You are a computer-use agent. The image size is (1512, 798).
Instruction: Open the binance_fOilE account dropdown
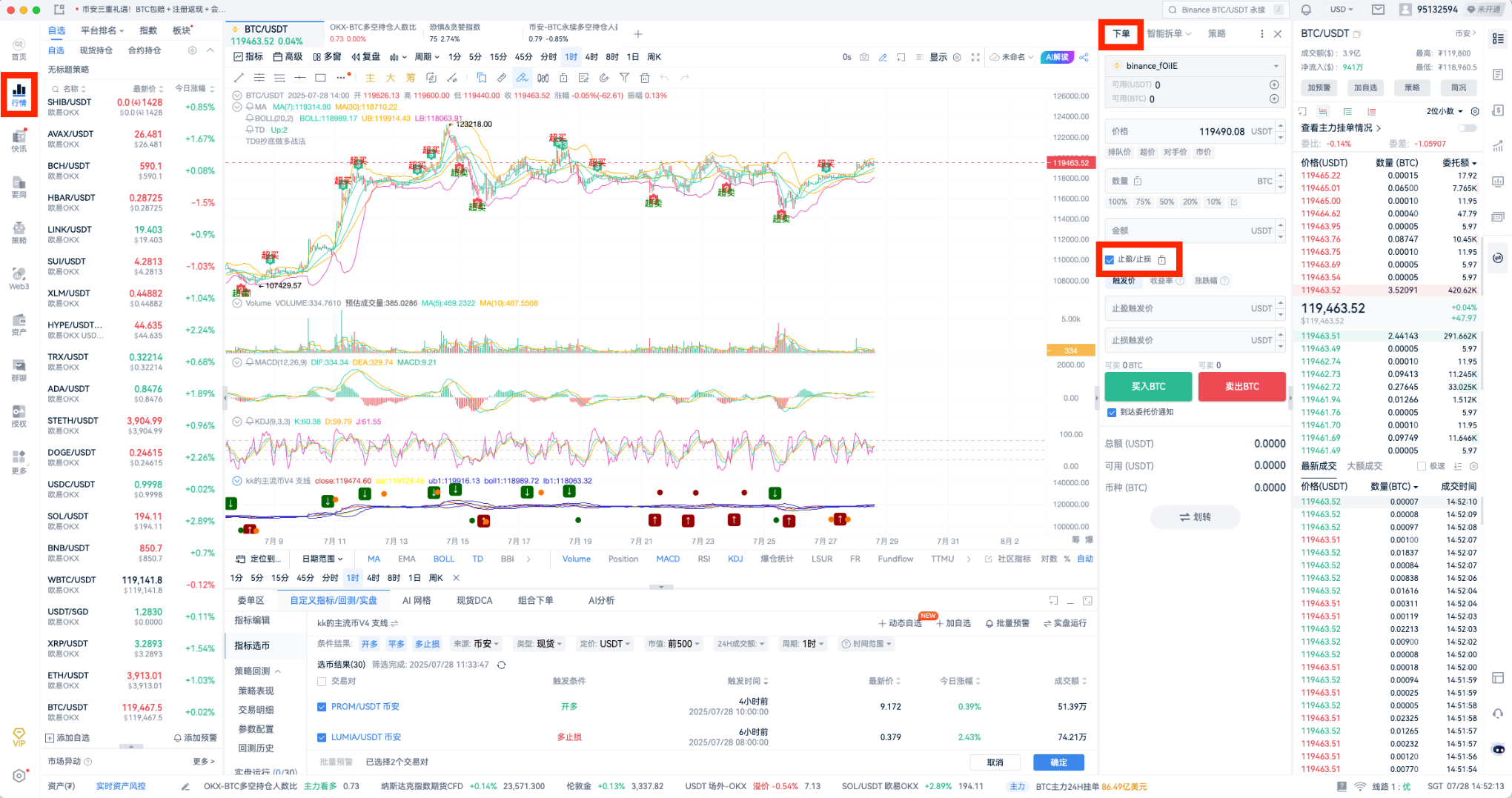coord(1194,65)
